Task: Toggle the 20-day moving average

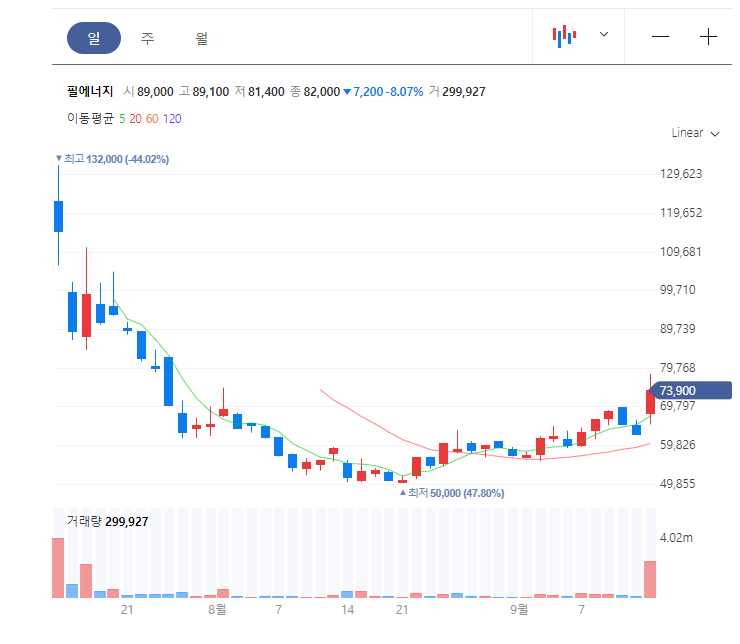Action: pos(135,118)
